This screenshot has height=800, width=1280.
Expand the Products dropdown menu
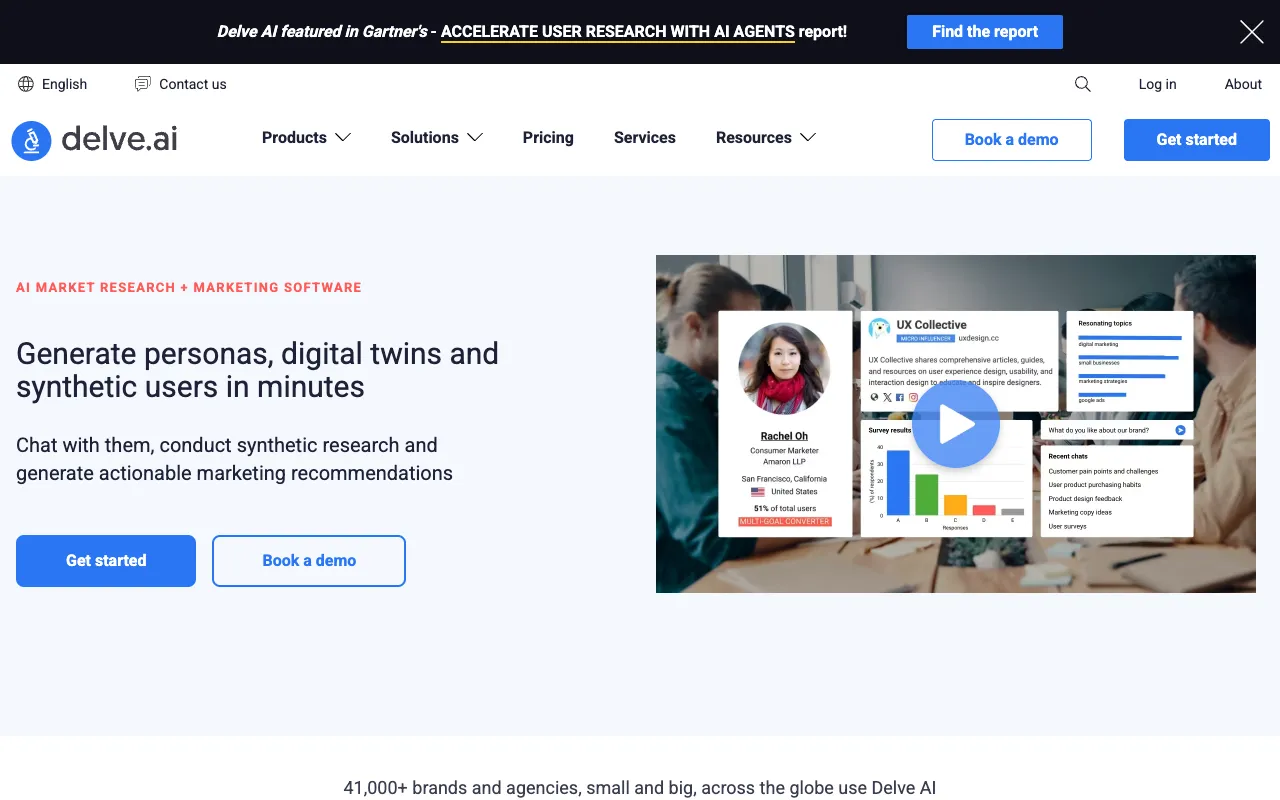(306, 138)
